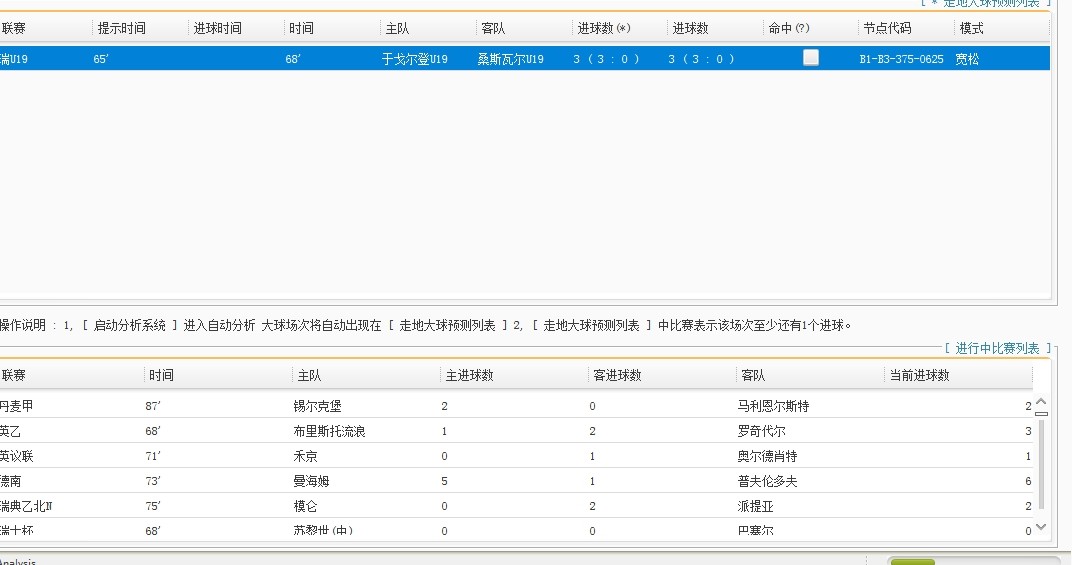Click node code B1-B3-375-0625

[901, 59]
